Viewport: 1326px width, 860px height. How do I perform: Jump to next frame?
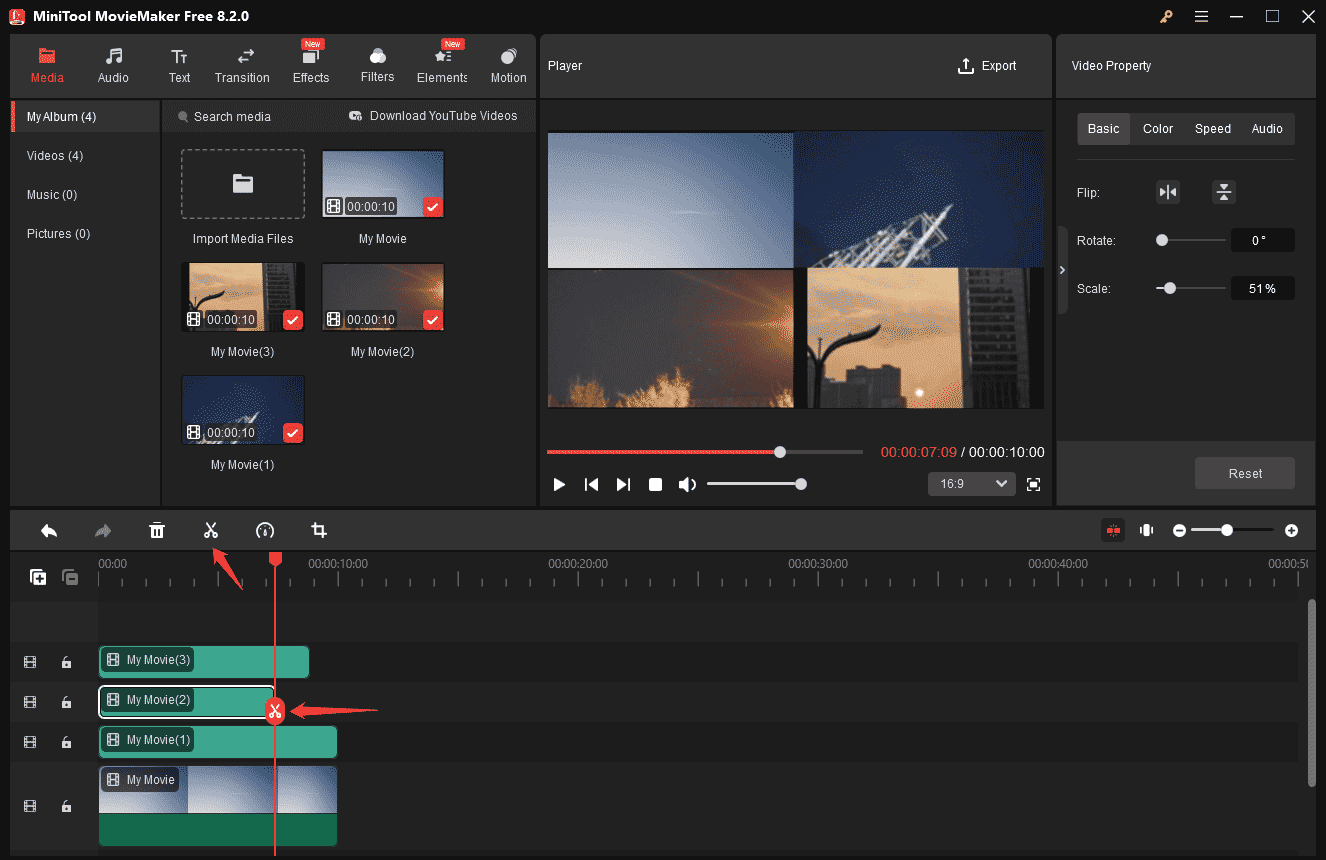pyautogui.click(x=623, y=484)
